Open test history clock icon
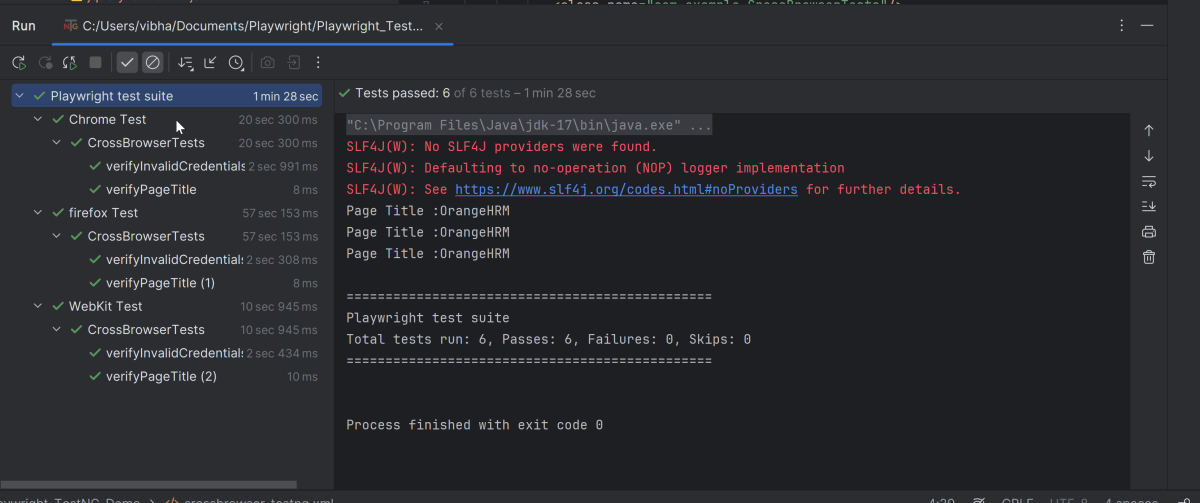The image size is (1200, 503). tap(236, 63)
